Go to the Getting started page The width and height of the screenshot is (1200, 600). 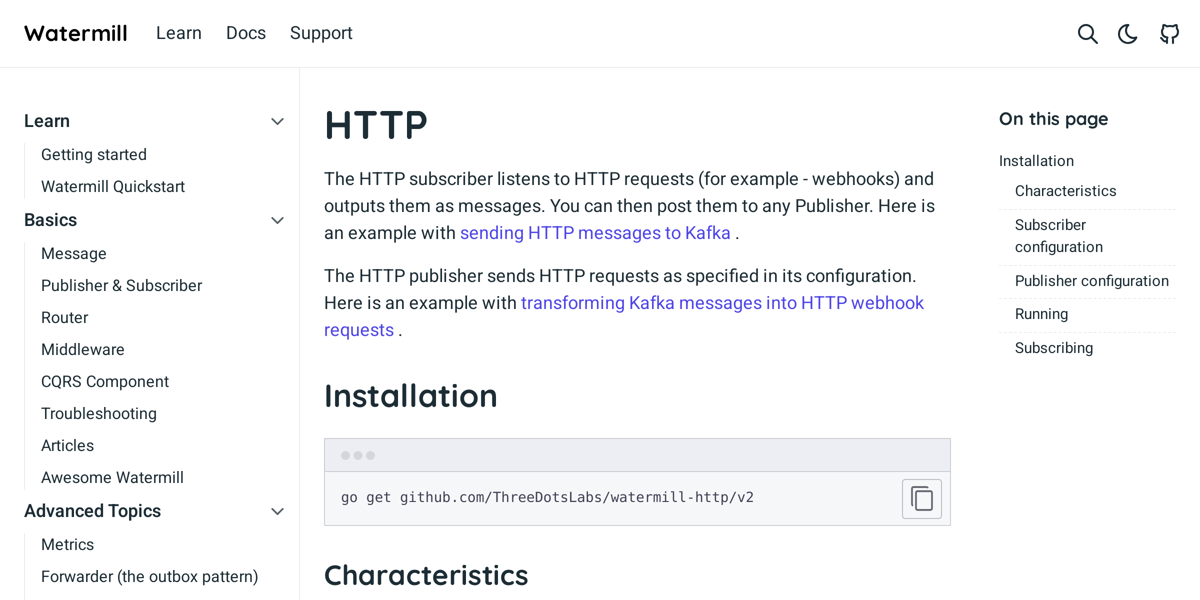point(93,154)
